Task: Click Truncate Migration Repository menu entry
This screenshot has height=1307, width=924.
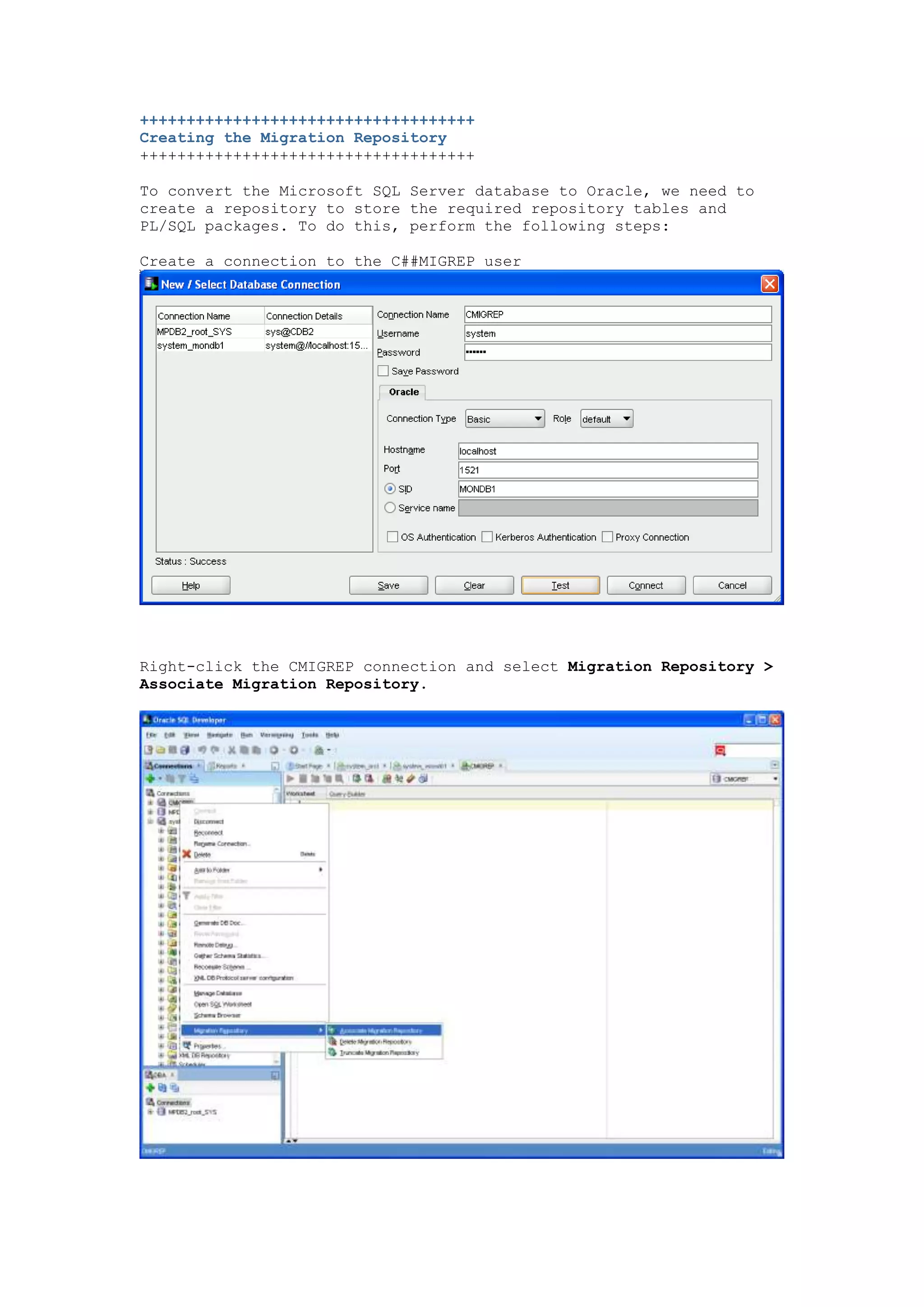Action: pyautogui.click(x=384, y=1052)
